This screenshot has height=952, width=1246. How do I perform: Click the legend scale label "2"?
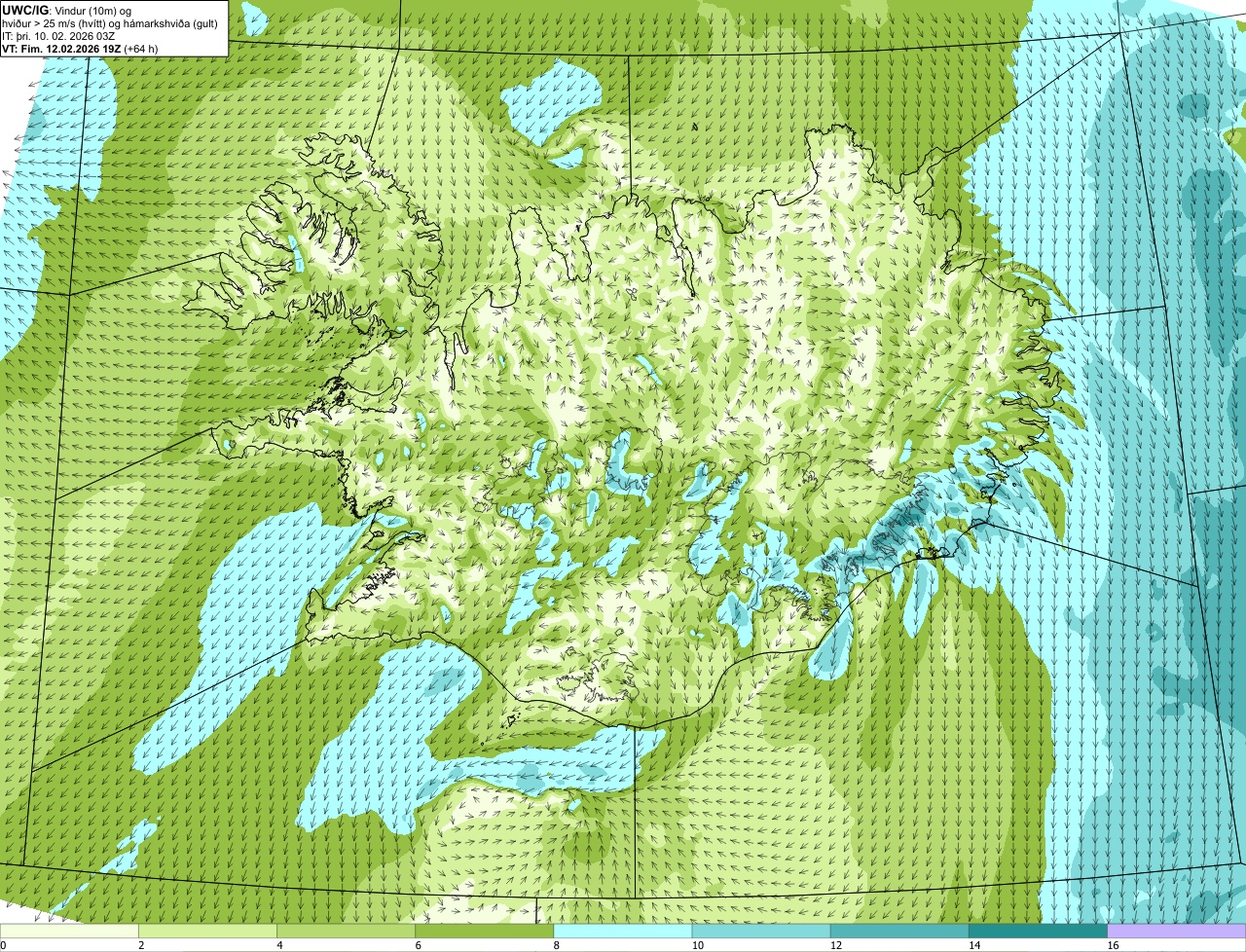click(x=141, y=945)
